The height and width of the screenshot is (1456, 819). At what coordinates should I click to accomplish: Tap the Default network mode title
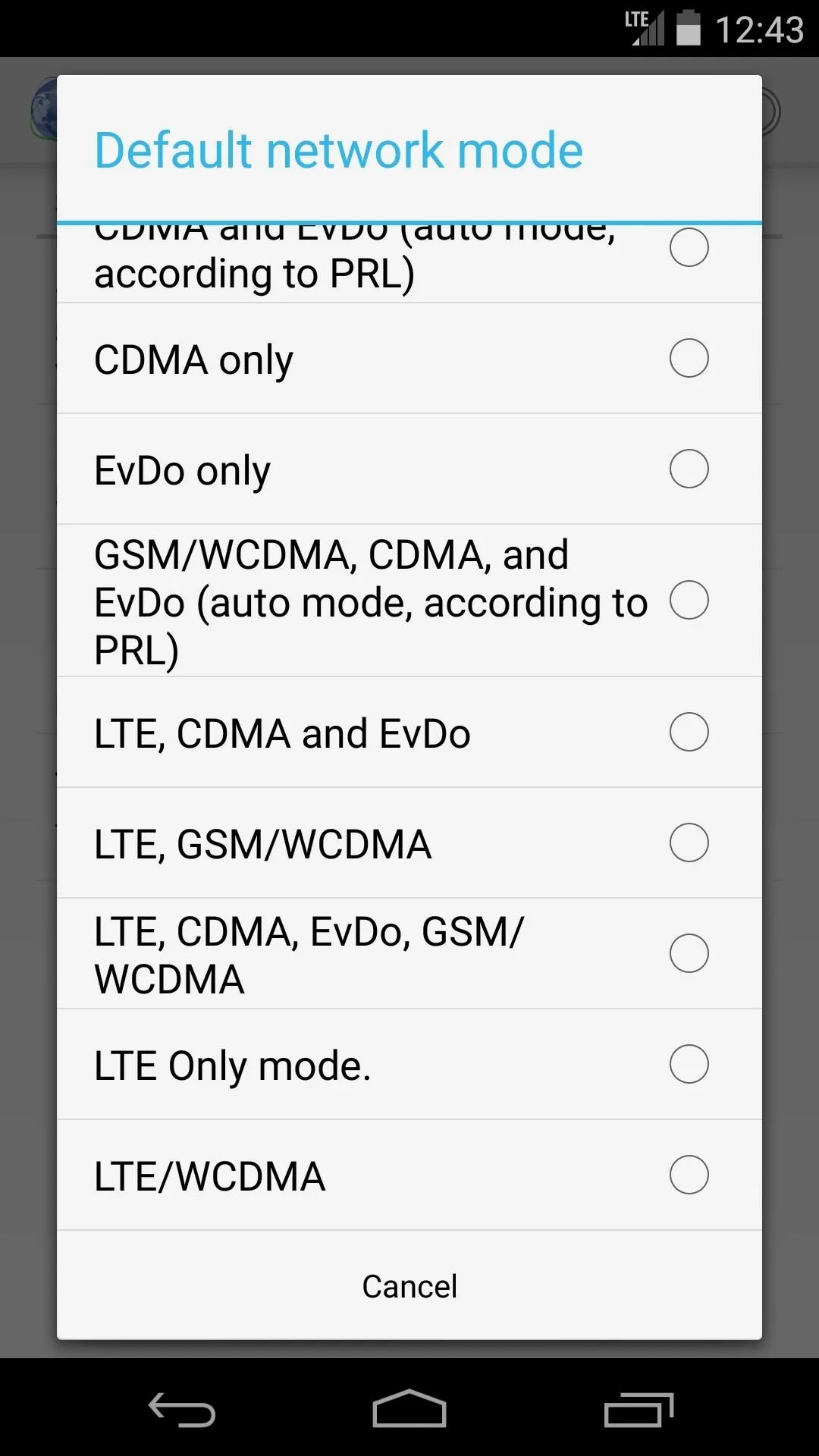coord(339,149)
